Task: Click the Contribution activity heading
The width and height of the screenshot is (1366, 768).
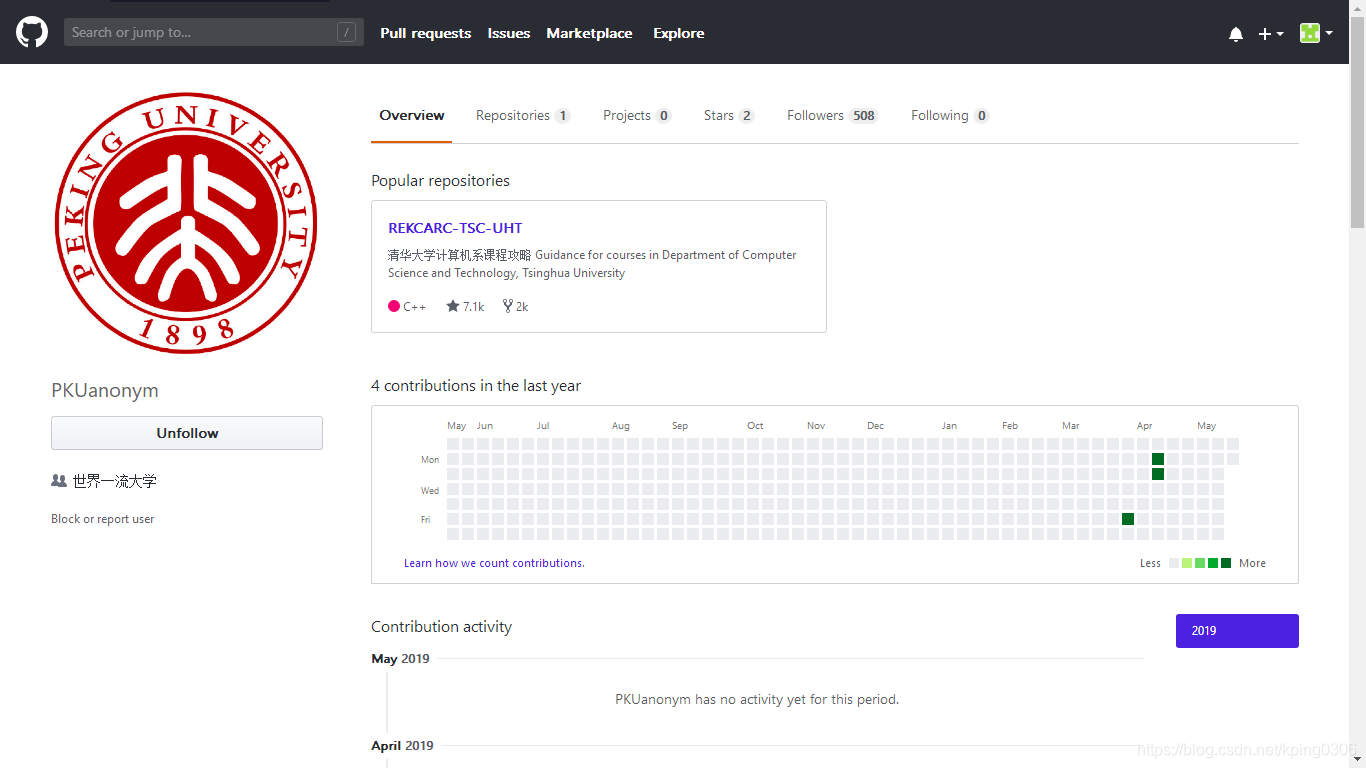Action: tap(441, 626)
